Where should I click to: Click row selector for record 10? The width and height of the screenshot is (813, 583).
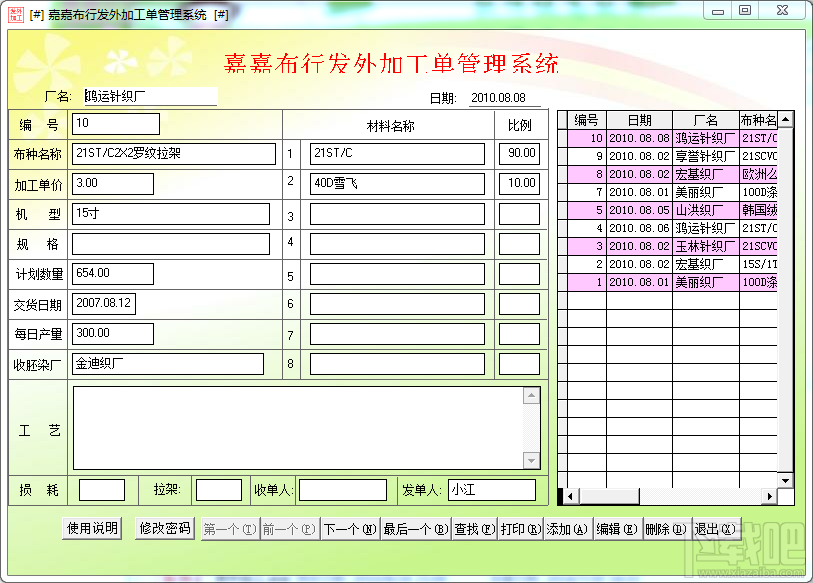pos(563,138)
